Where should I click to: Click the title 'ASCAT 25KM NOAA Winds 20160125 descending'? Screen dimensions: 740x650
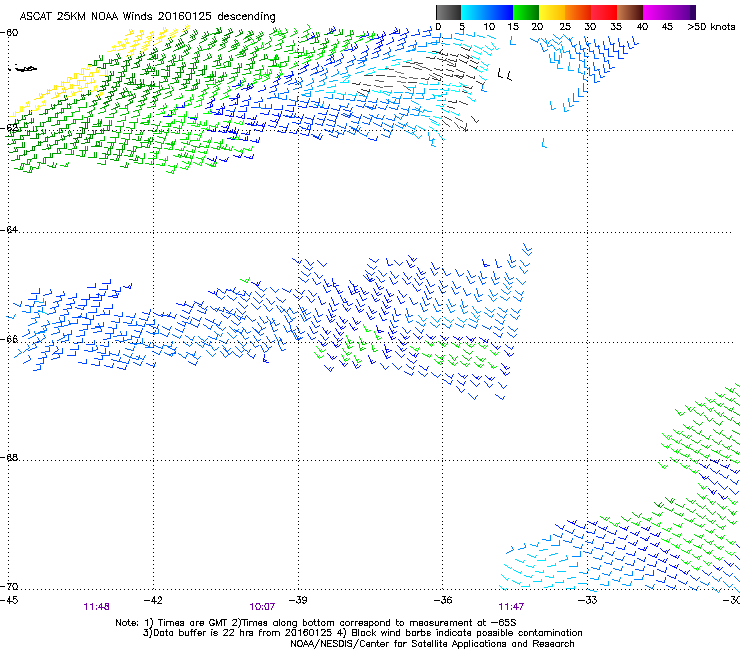click(x=147, y=17)
